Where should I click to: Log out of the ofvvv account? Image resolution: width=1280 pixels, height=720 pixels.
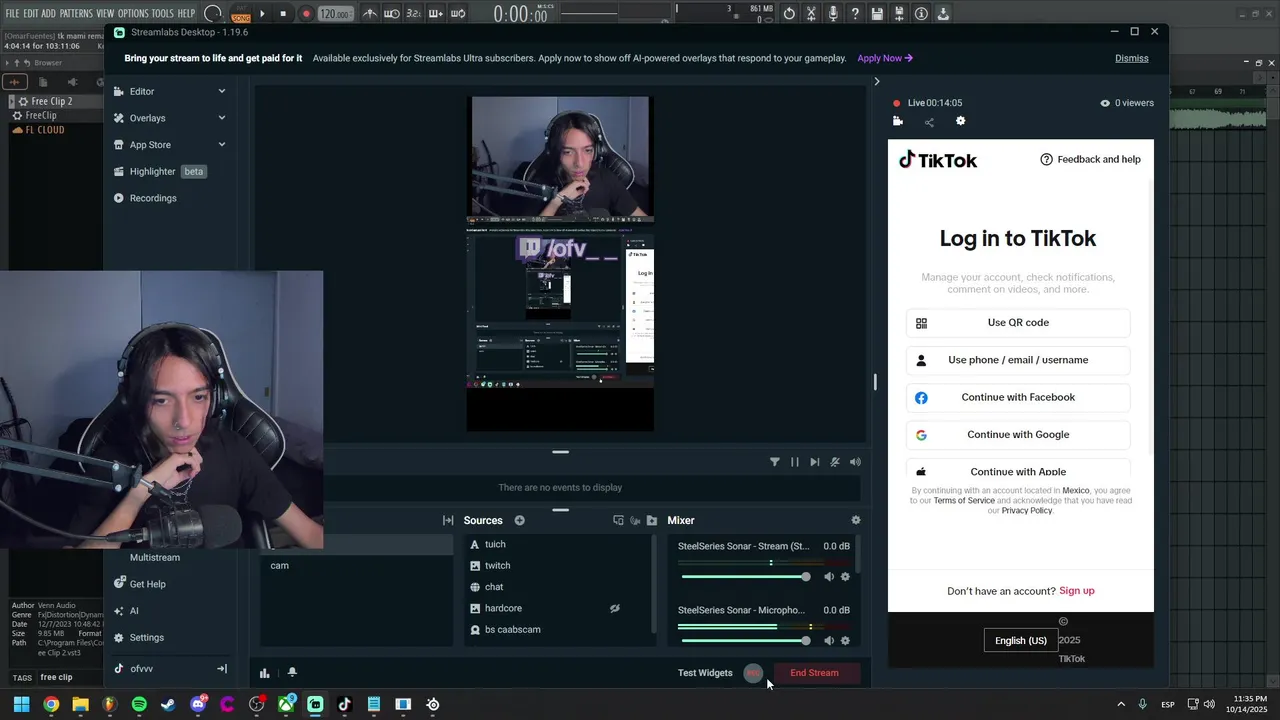tap(222, 669)
